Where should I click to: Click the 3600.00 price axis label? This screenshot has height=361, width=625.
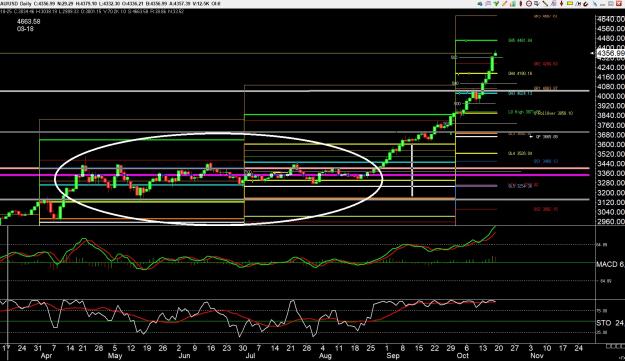pyautogui.click(x=611, y=144)
